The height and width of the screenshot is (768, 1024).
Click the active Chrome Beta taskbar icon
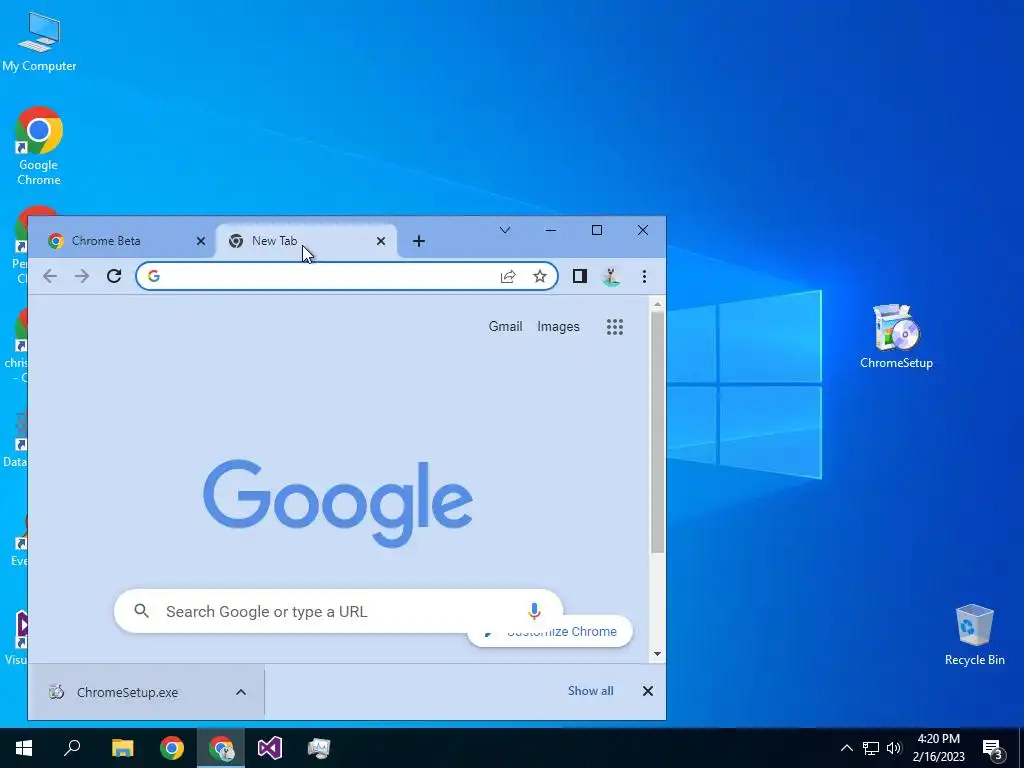221,748
